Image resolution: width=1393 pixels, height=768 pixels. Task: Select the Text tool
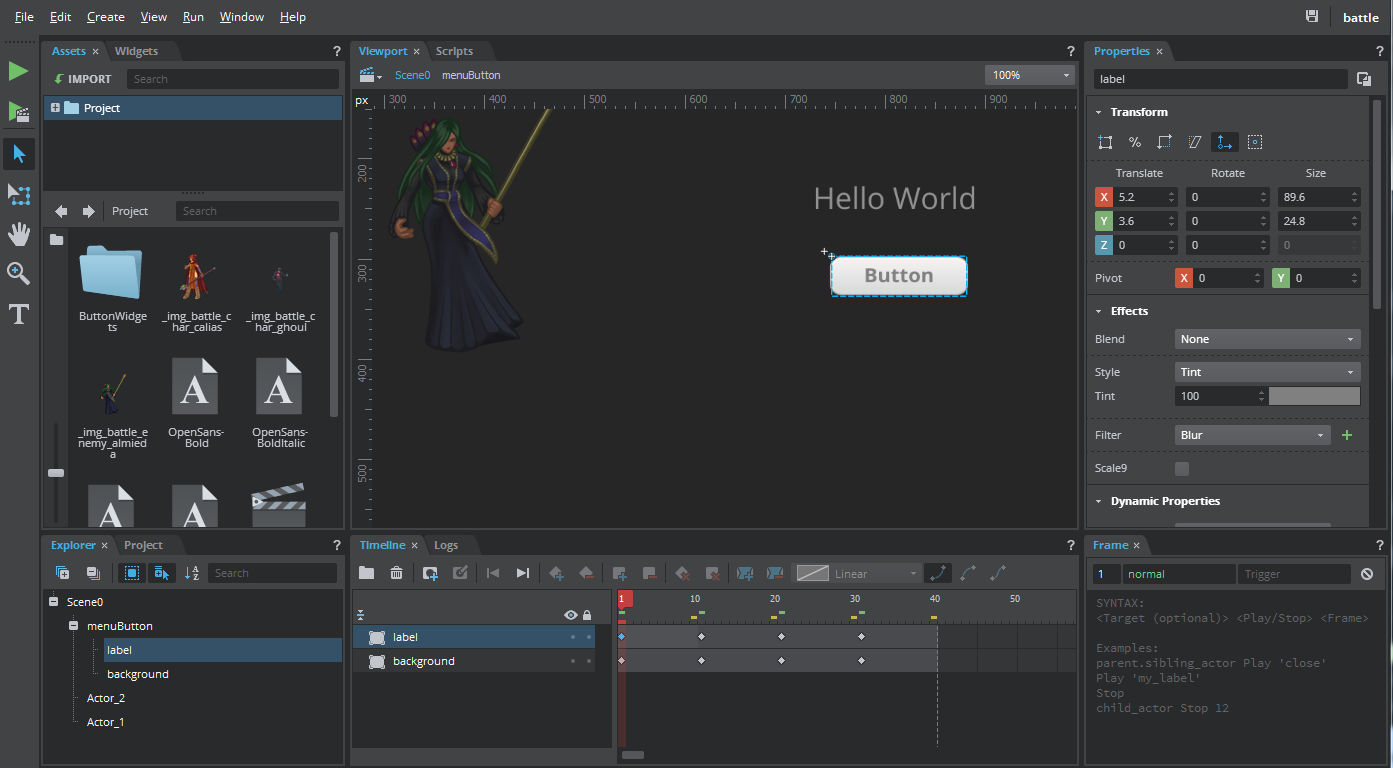pyautogui.click(x=18, y=314)
